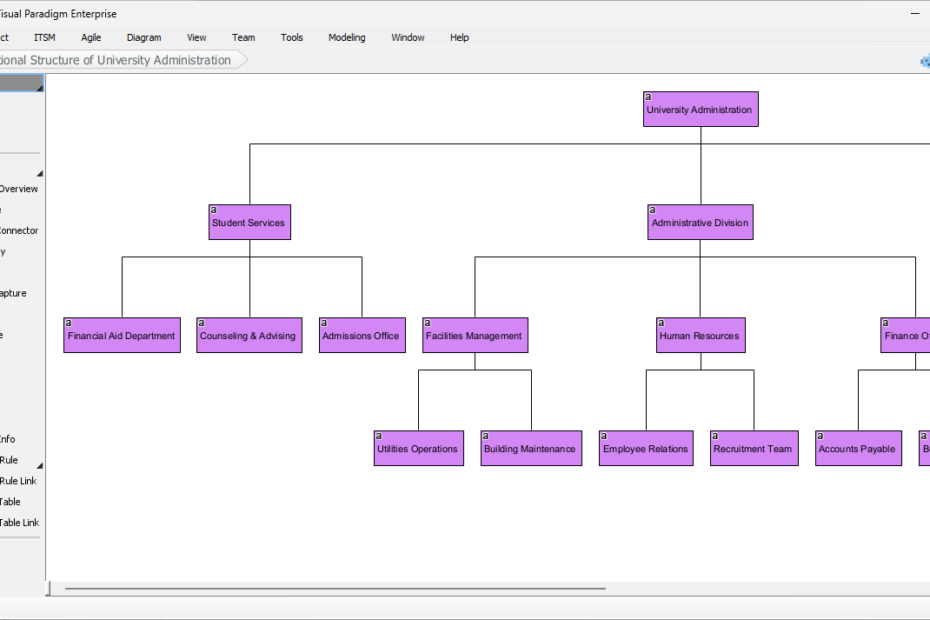
Task: Select the Building Maintenance node
Action: pyautogui.click(x=530, y=450)
